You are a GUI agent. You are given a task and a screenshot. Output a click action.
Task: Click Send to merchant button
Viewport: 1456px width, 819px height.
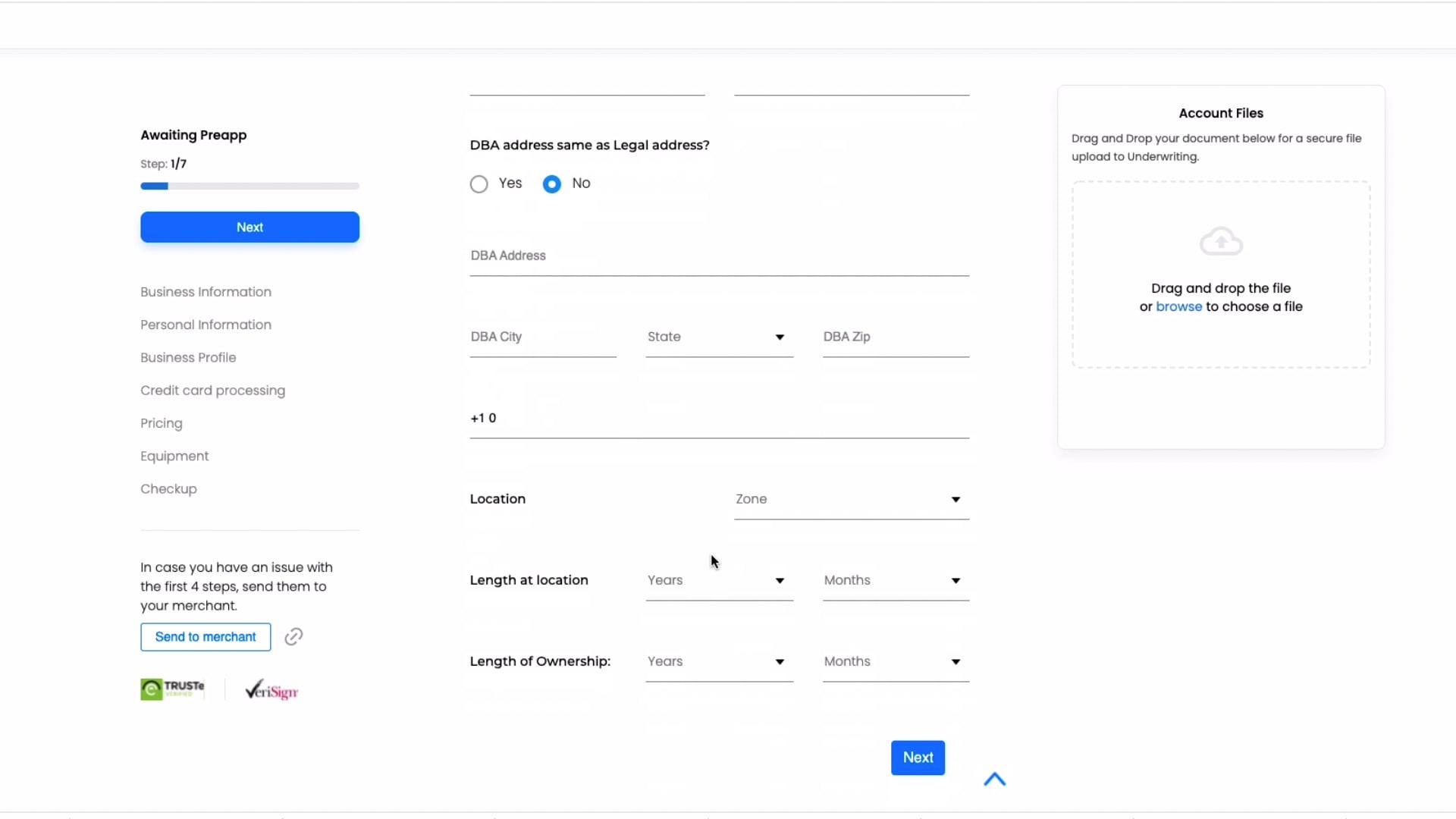coord(206,637)
